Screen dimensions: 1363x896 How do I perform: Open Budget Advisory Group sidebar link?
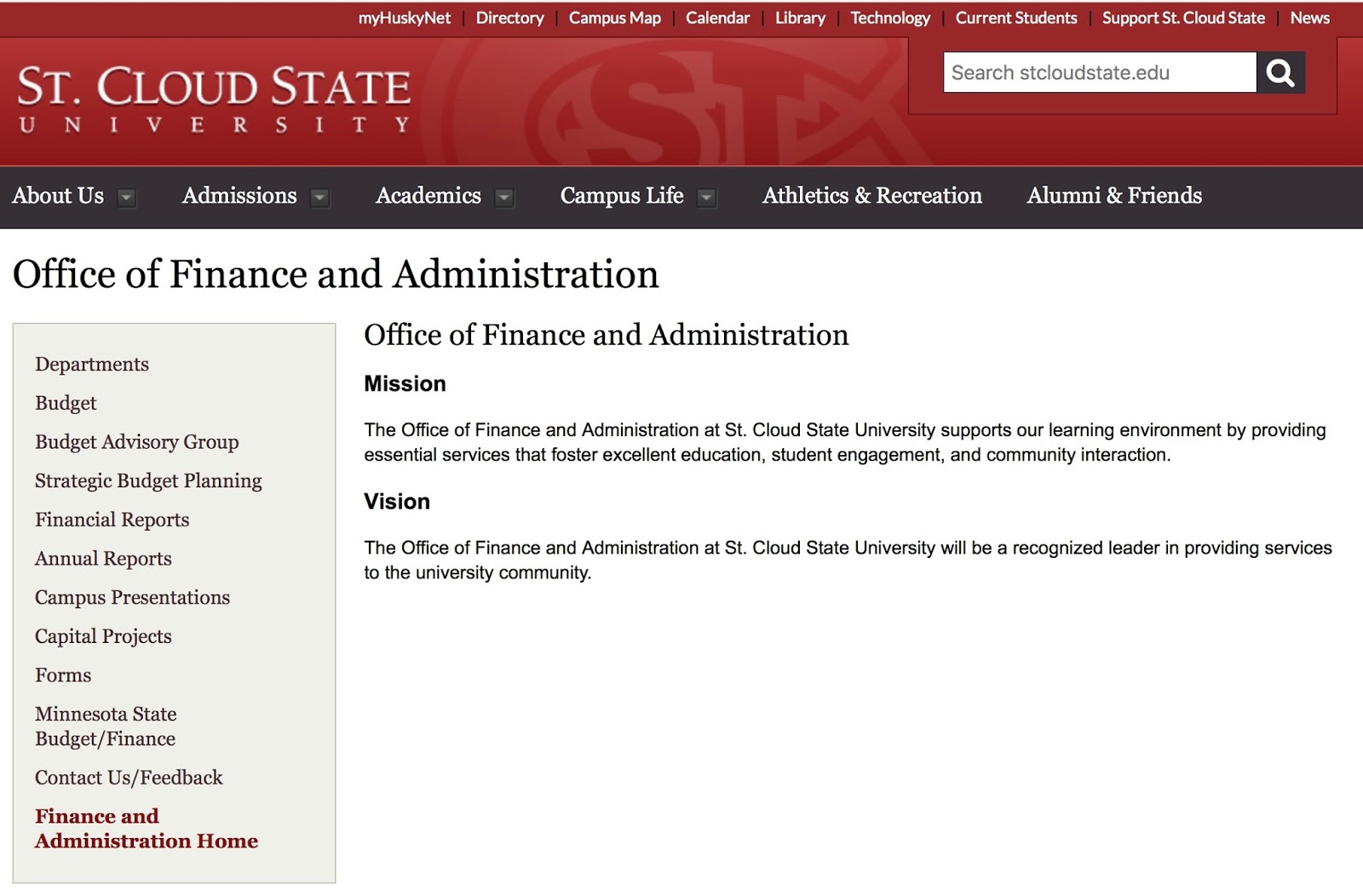(137, 442)
